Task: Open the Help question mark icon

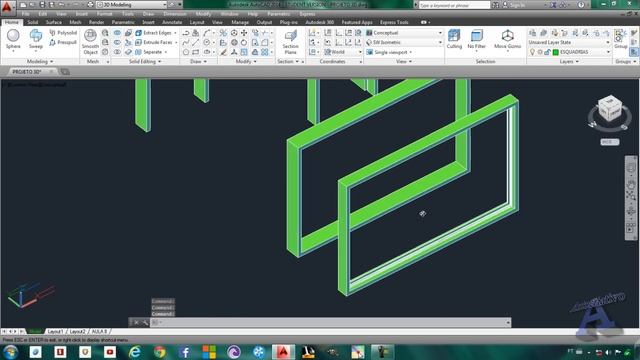Action: point(581,5)
